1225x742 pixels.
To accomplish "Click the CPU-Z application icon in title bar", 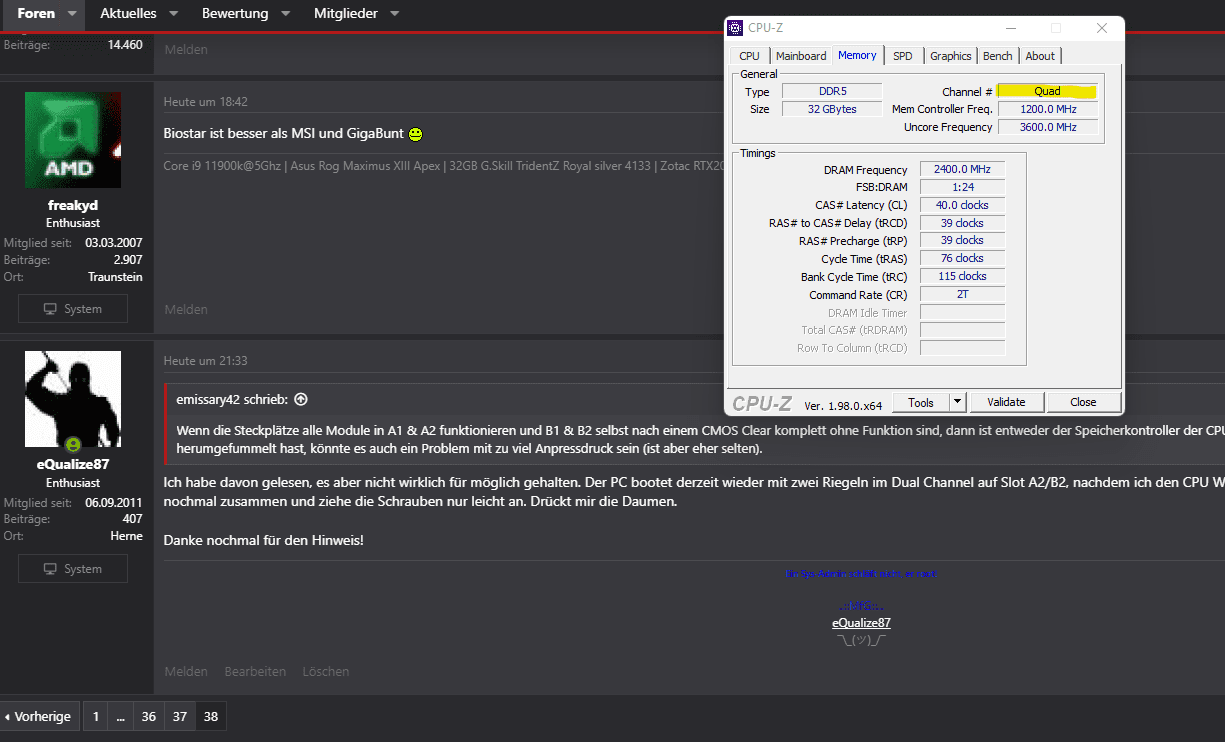I will [x=736, y=28].
